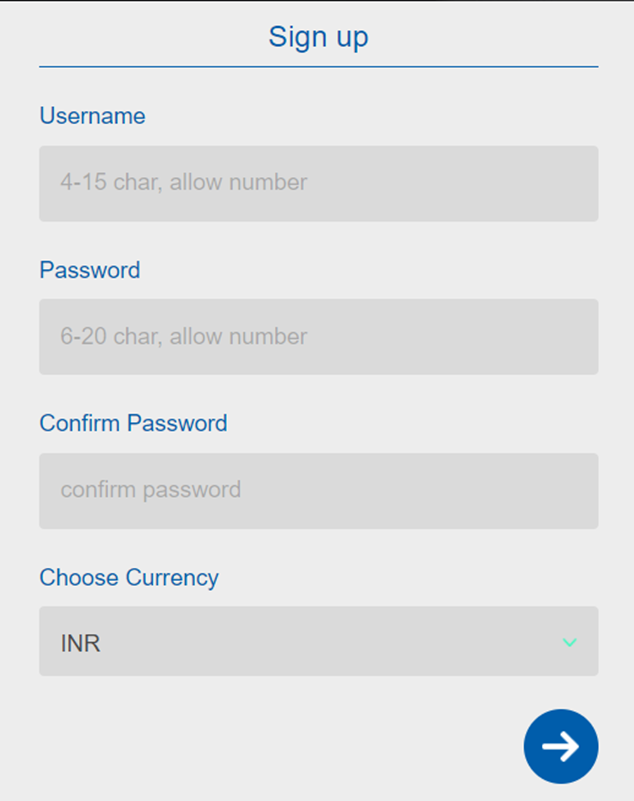
Task: Click the Password label above its field
Action: [90, 270]
